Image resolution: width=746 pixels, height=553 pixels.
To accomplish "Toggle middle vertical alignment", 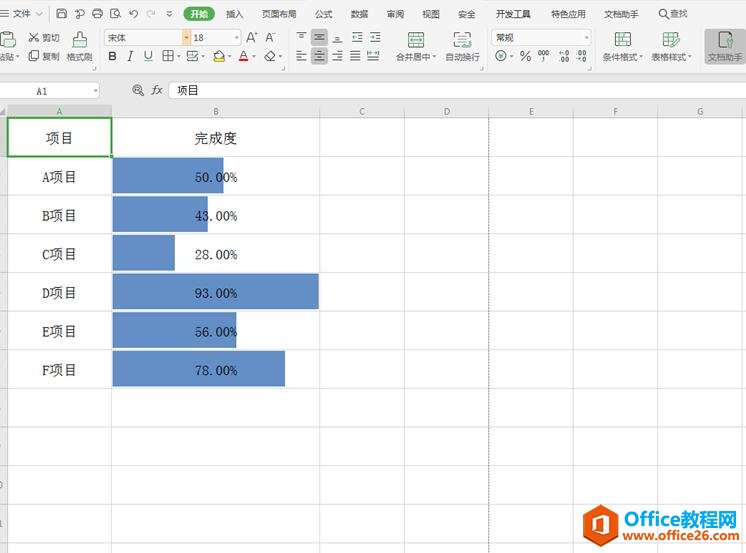I will tap(319, 37).
